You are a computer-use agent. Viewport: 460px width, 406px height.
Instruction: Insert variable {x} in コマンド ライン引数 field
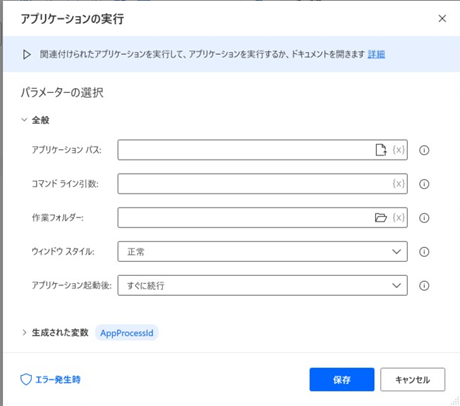[x=399, y=184]
